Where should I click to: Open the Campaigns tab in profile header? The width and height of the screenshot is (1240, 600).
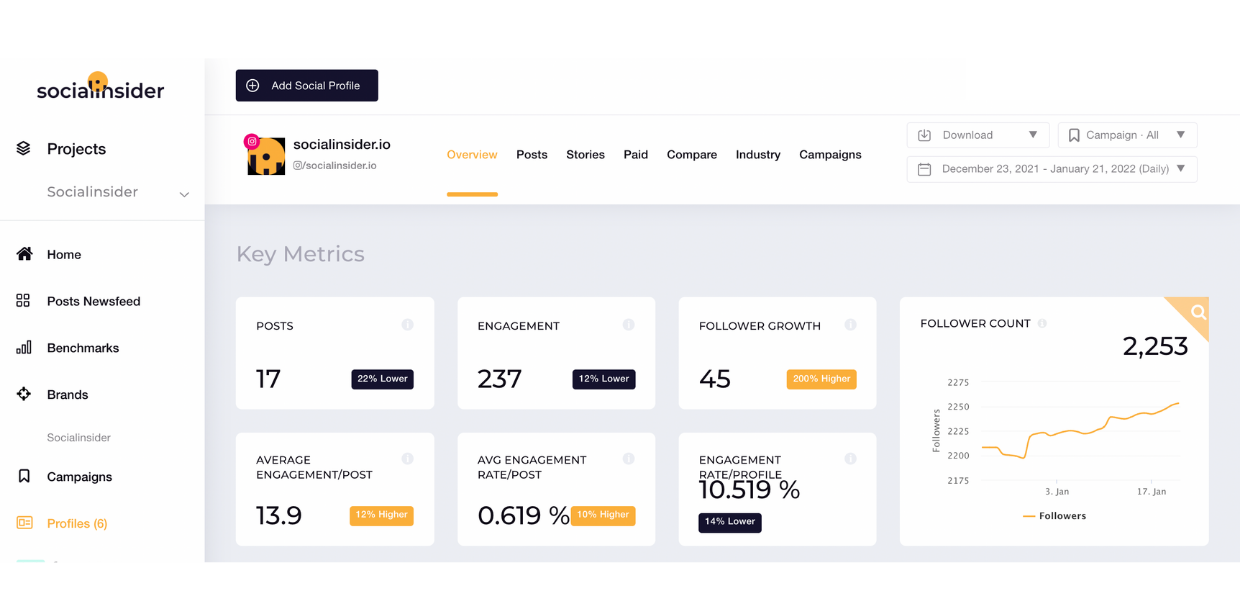pyautogui.click(x=830, y=155)
